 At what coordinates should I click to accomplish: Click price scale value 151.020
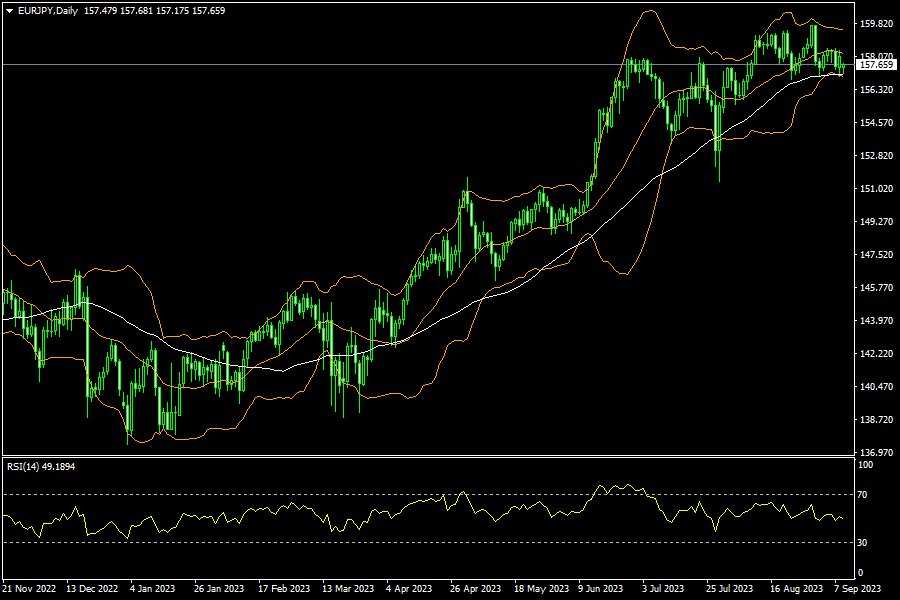pos(876,188)
